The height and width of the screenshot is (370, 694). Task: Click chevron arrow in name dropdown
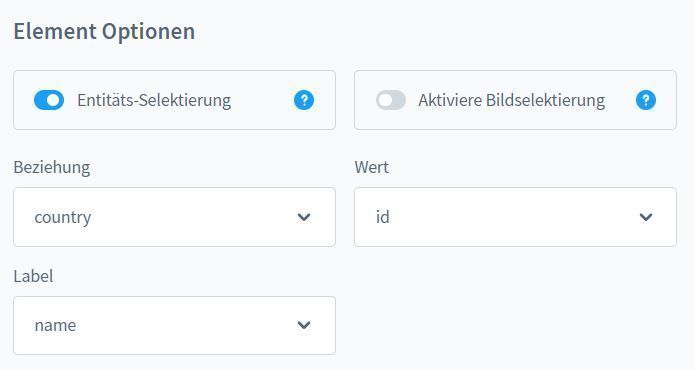[304, 325]
